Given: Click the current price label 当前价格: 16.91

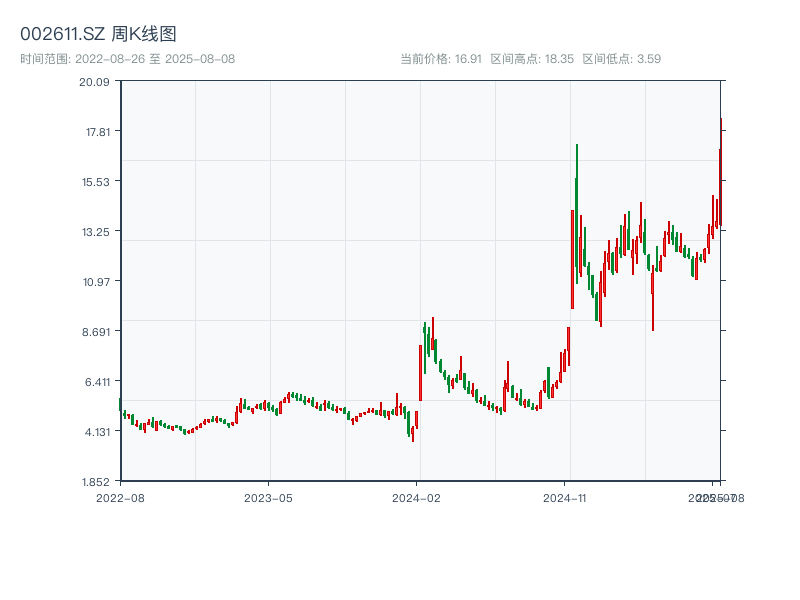Looking at the screenshot, I should [x=441, y=59].
